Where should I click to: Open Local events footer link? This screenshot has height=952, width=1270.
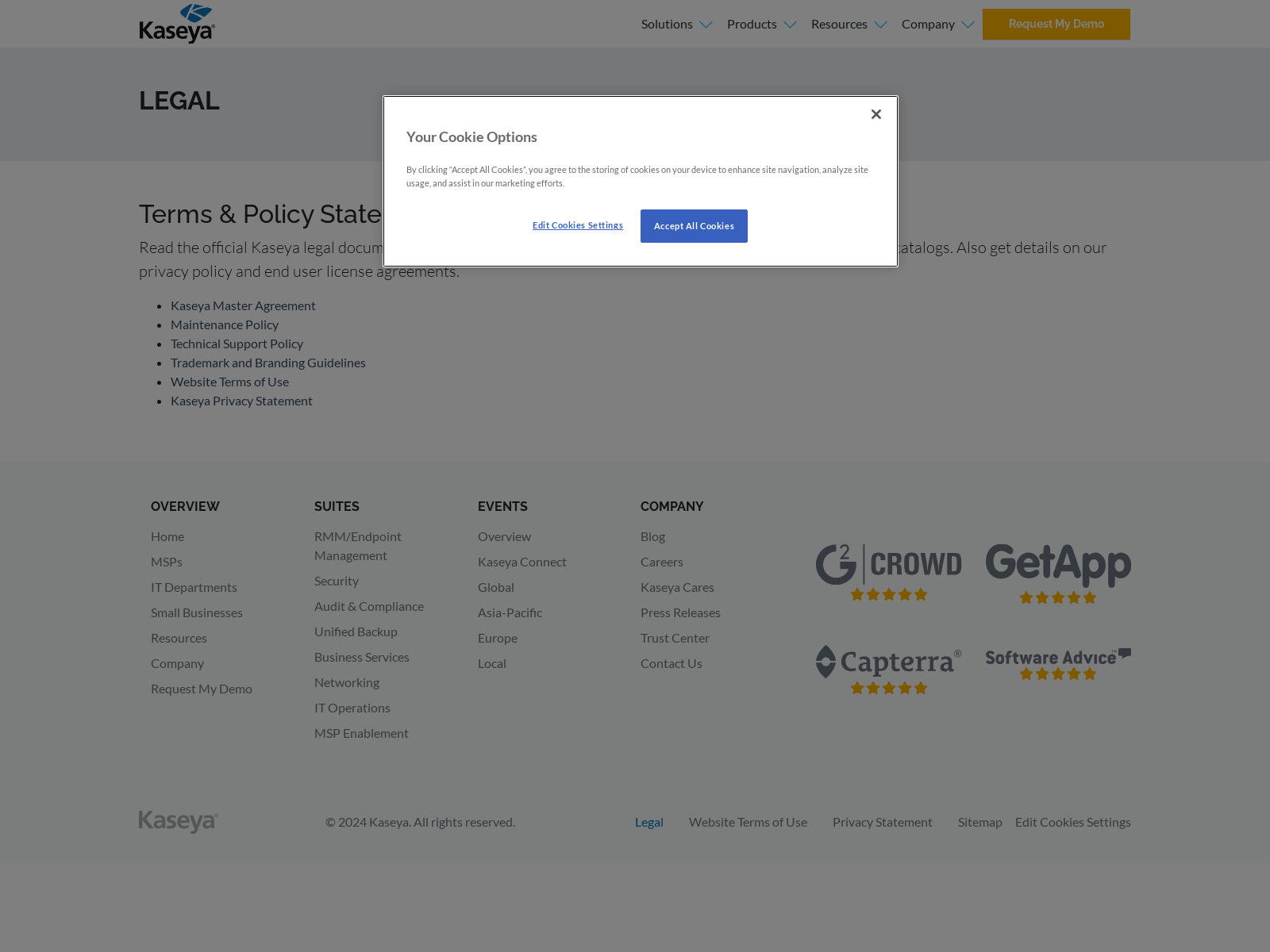click(492, 663)
